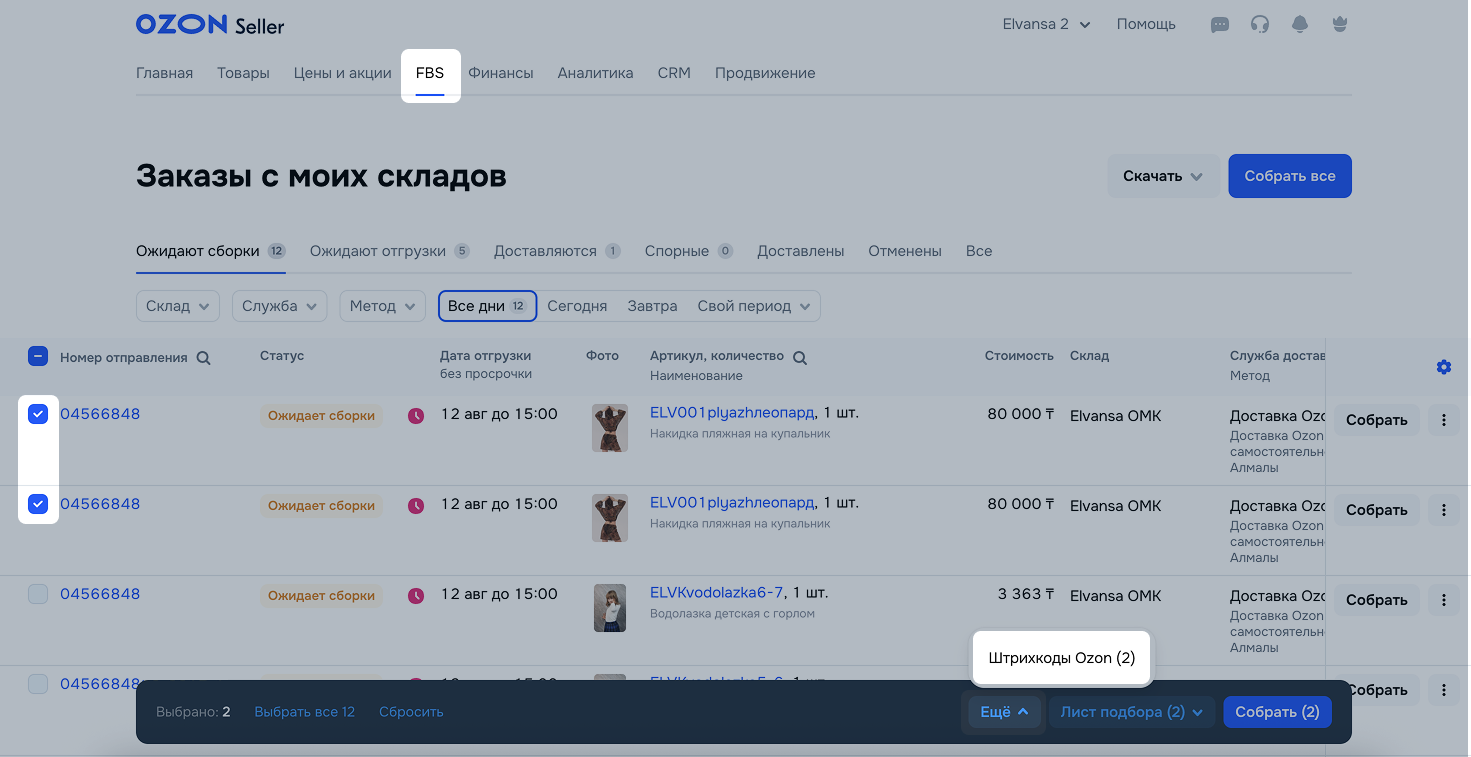Switch to Отменены tab
The width and height of the screenshot is (1471, 757).
point(905,251)
